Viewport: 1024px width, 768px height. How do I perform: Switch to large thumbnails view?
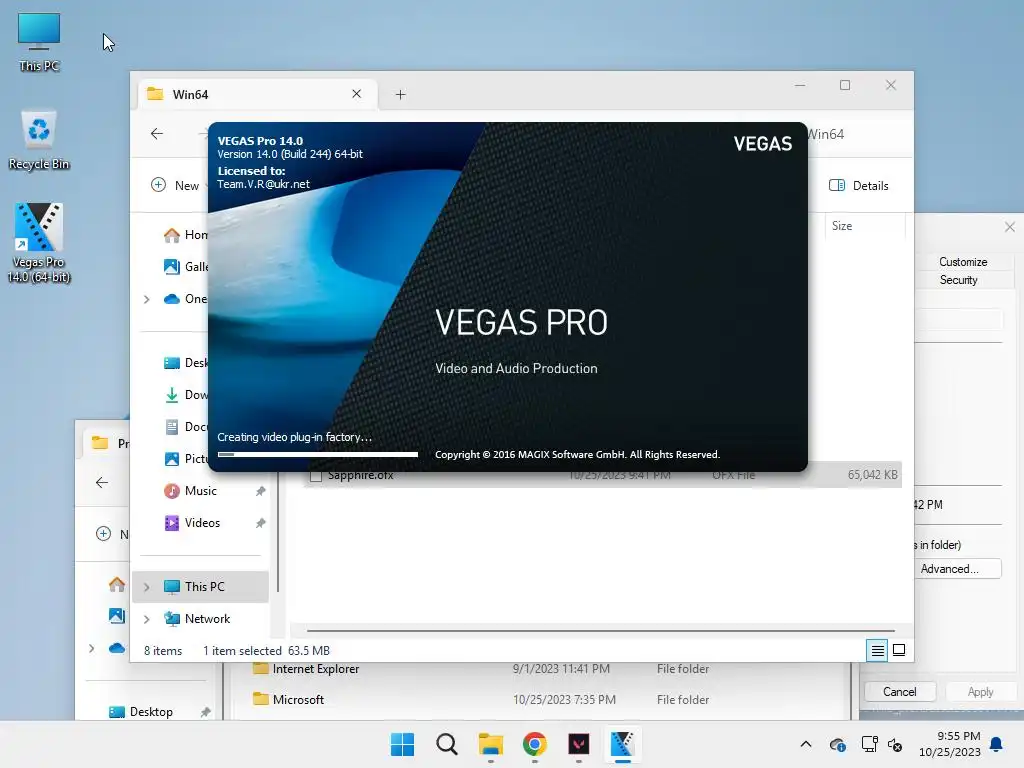[x=899, y=650]
